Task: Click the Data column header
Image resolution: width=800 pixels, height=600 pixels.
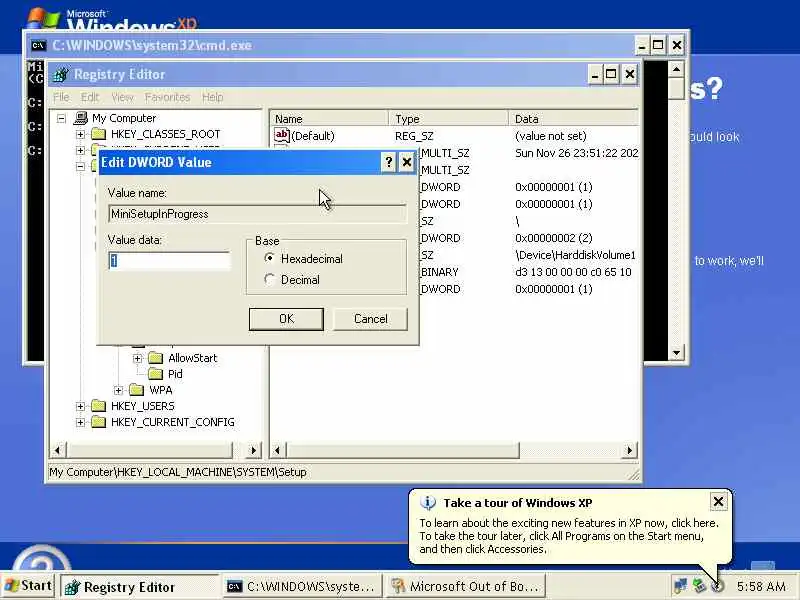Action: point(573,118)
